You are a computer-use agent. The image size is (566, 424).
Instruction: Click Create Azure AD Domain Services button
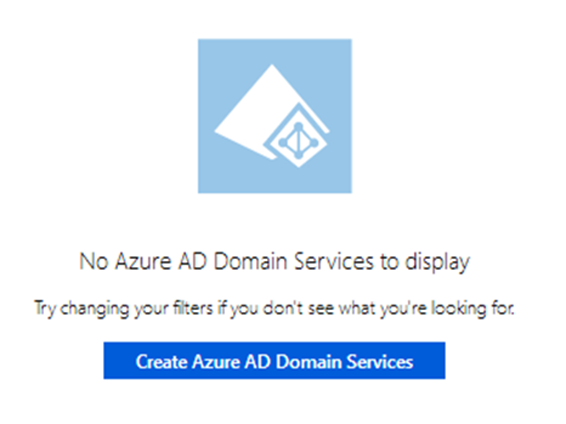click(274, 360)
